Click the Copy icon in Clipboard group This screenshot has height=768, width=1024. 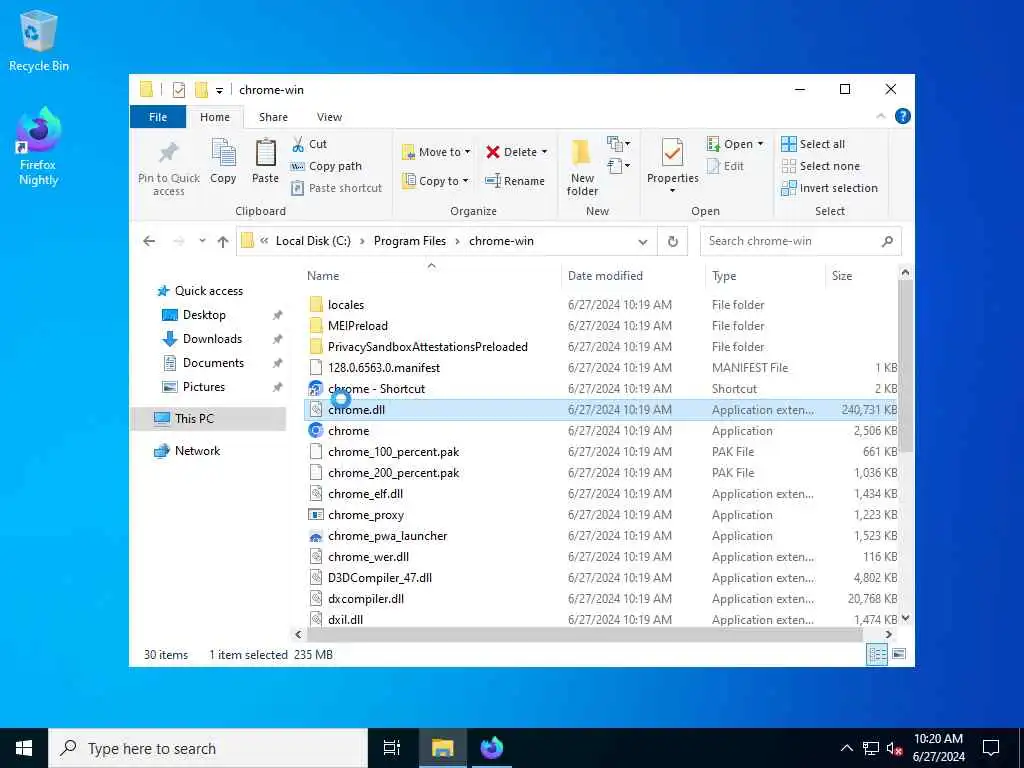(223, 153)
